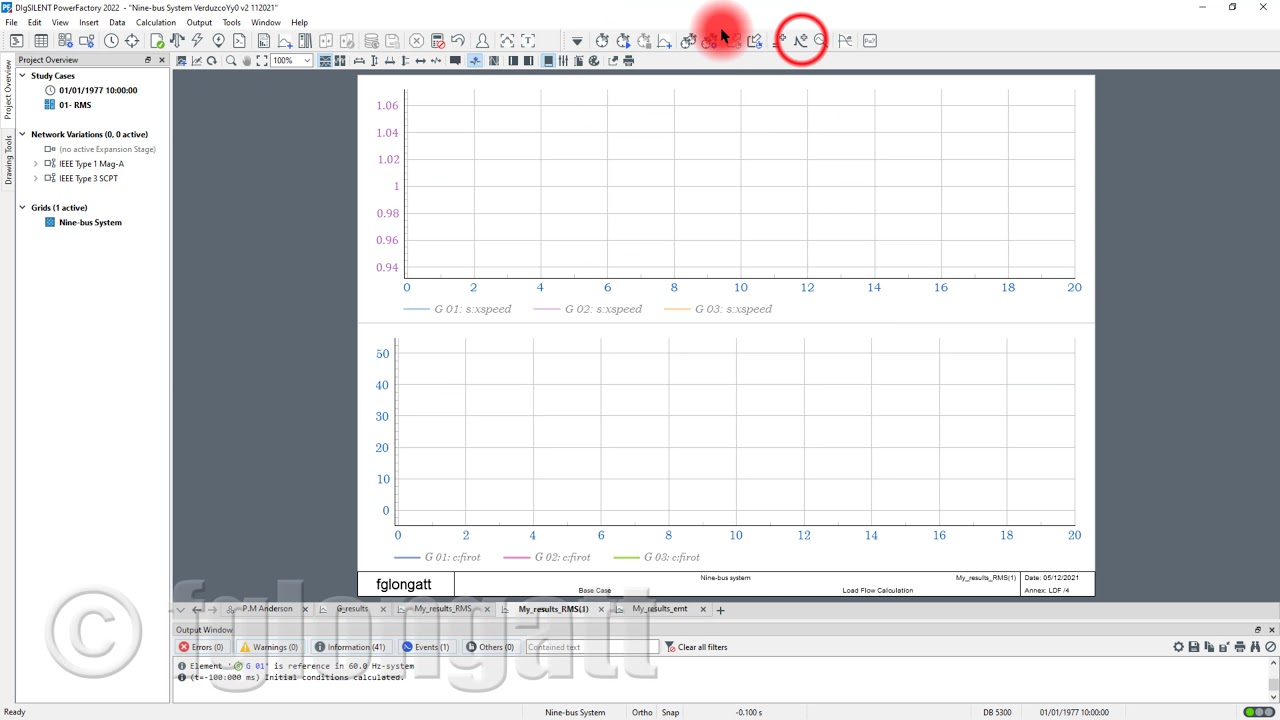The height and width of the screenshot is (720, 1280).
Task: Click the Reset Calculation icon
Action: coord(437,41)
